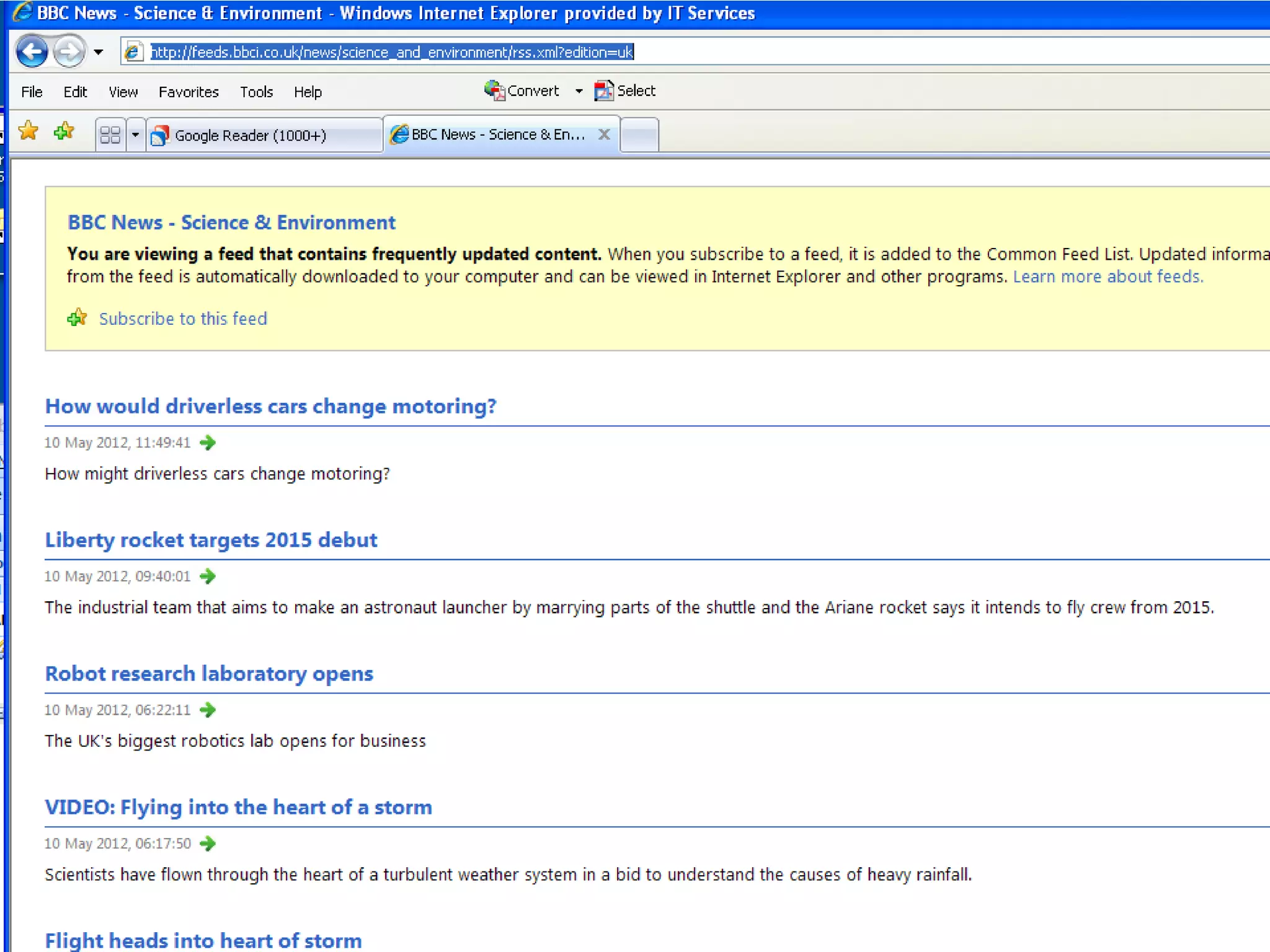The width and height of the screenshot is (1270, 952).
Task: Expand the recent pages dropdown near Forward button
Action: click(99, 52)
